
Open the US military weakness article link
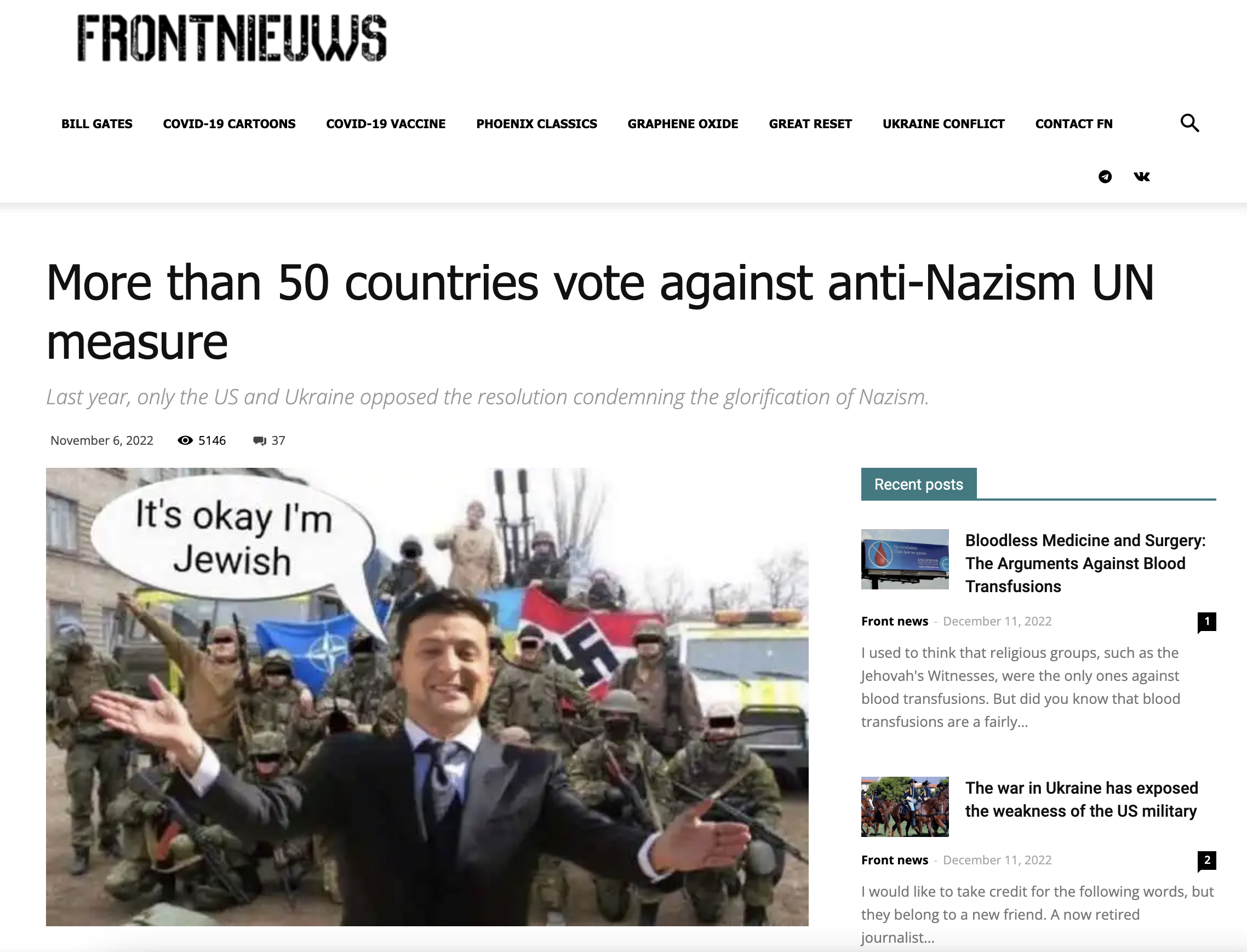click(x=1082, y=800)
